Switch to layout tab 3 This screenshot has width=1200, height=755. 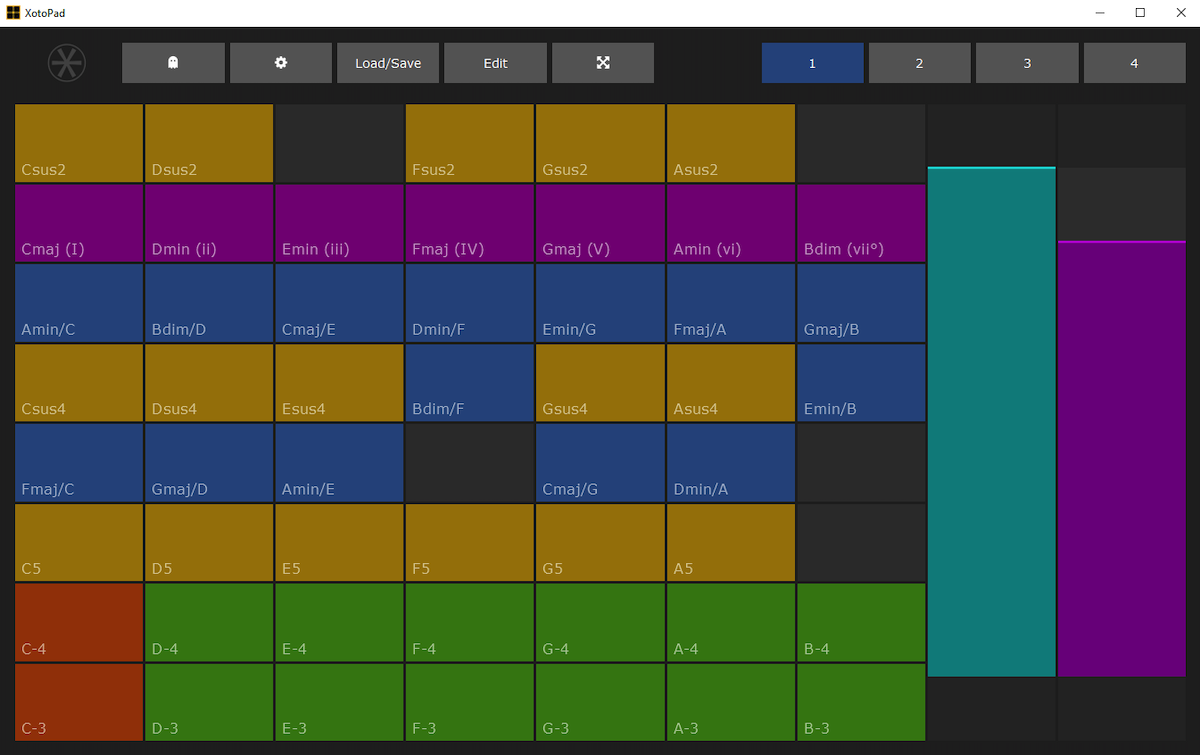coord(1027,62)
